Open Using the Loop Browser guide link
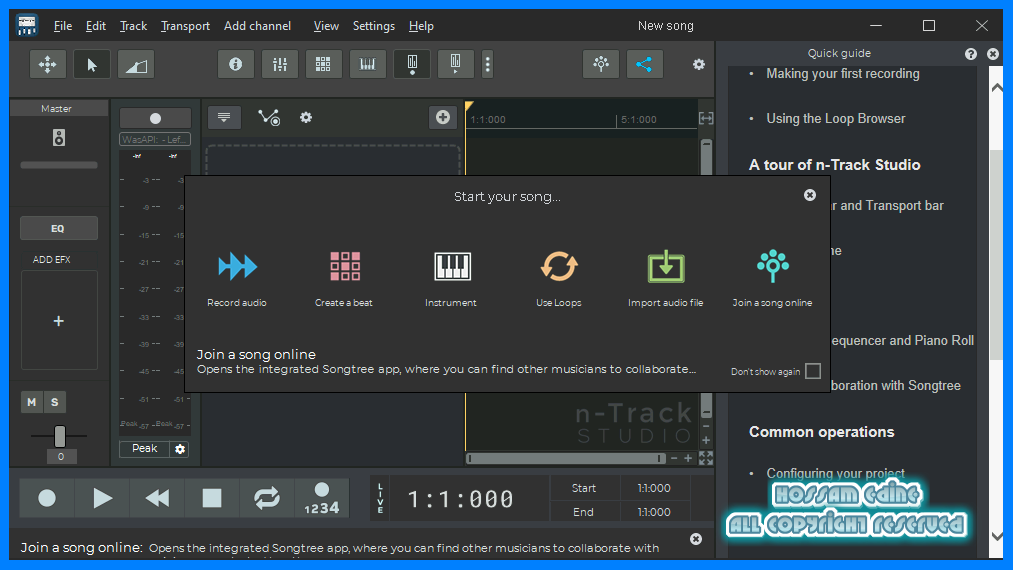1013x570 pixels. (x=835, y=119)
